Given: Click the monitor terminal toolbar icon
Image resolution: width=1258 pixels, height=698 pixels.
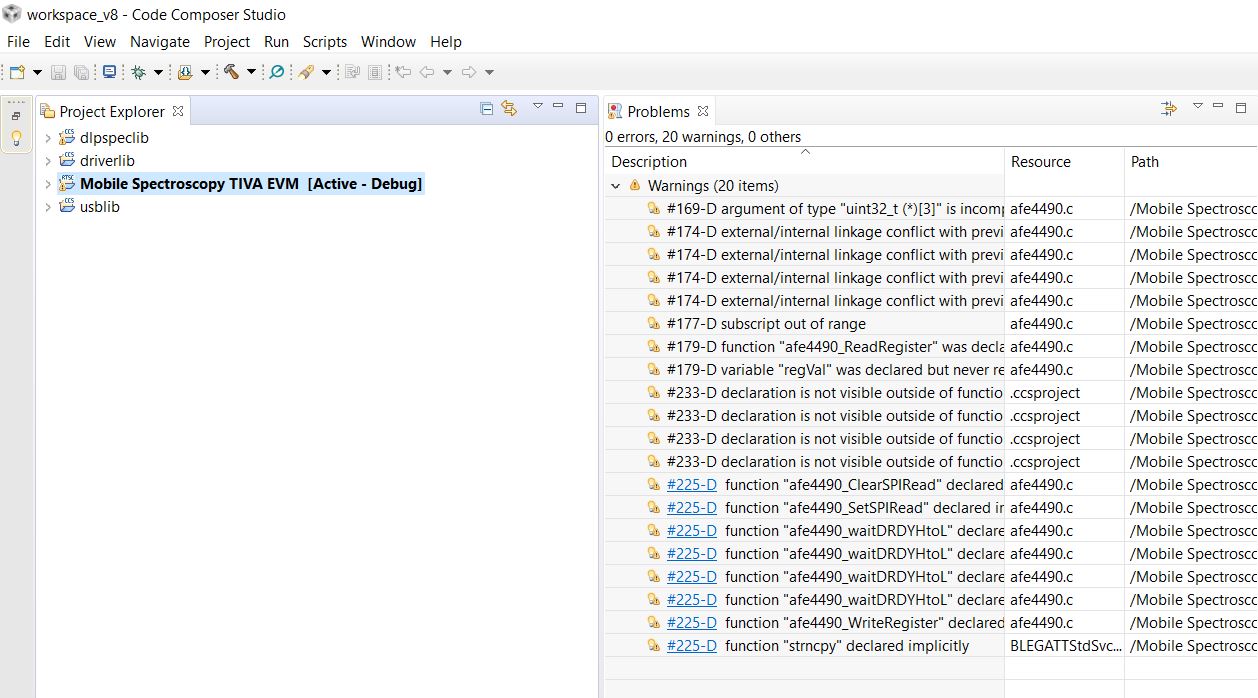Looking at the screenshot, I should click(109, 72).
